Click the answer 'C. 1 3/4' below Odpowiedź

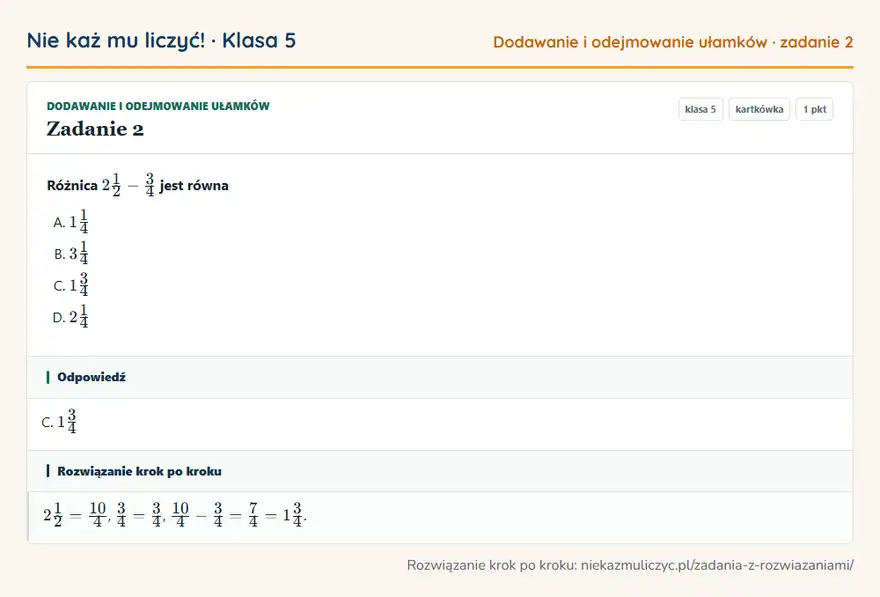point(59,421)
